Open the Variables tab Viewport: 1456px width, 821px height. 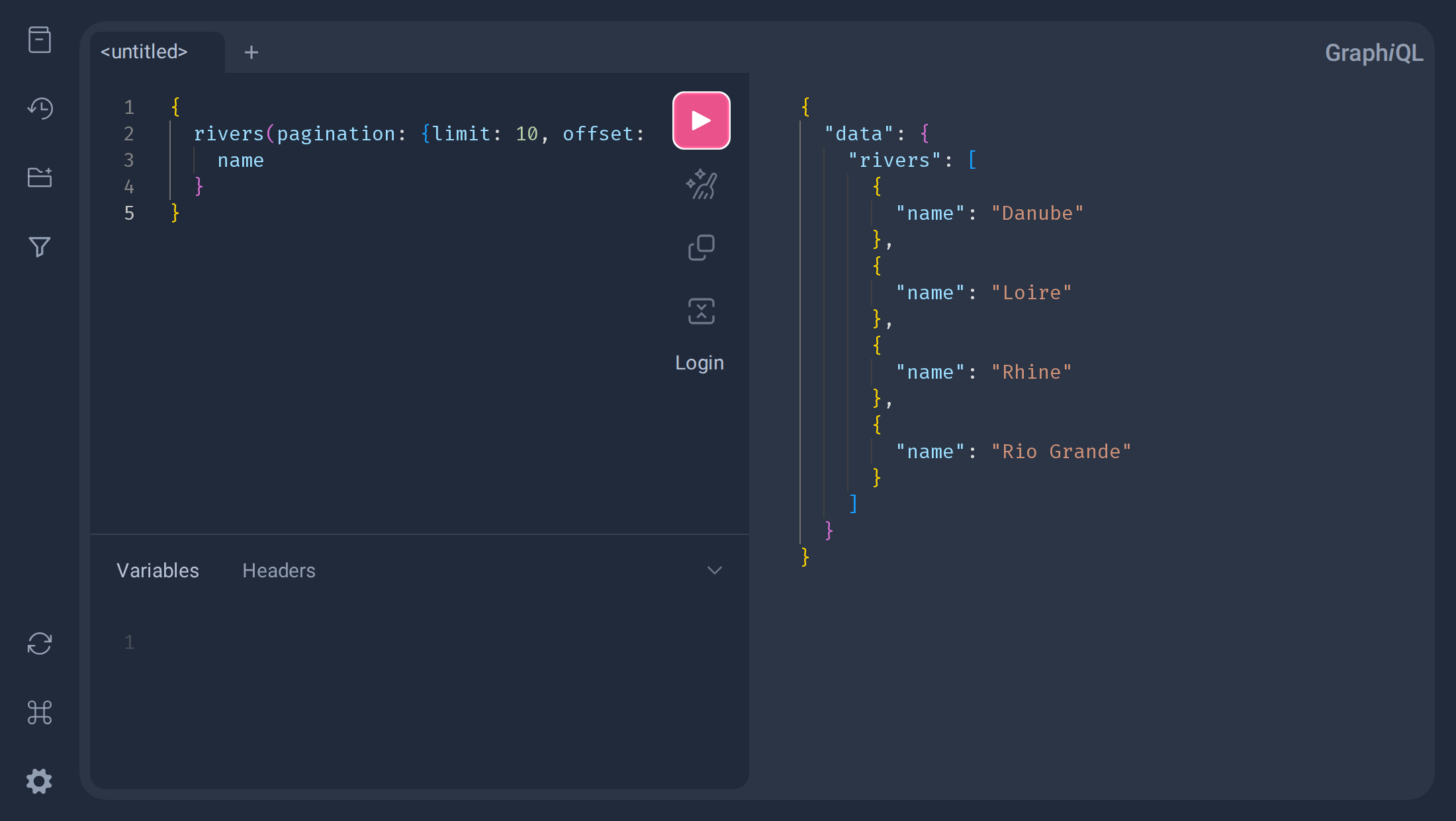coord(158,571)
